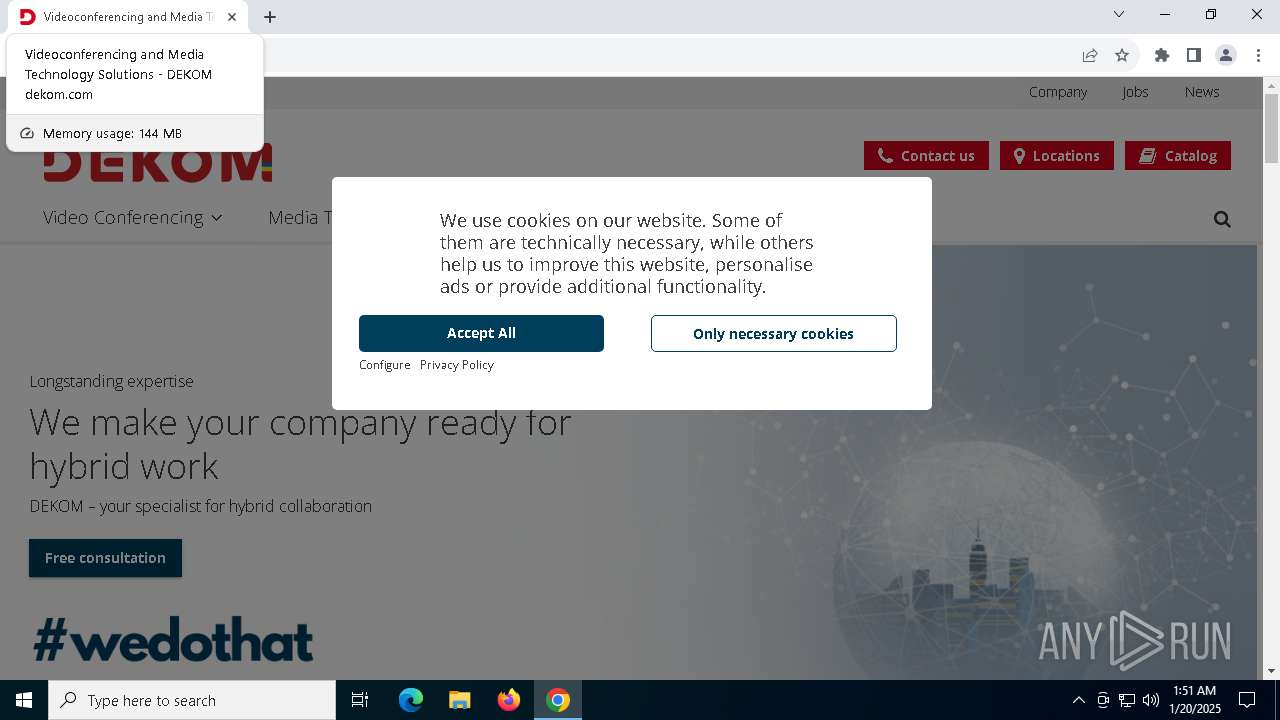
Task: Open notification center icon
Action: pos(1247,700)
